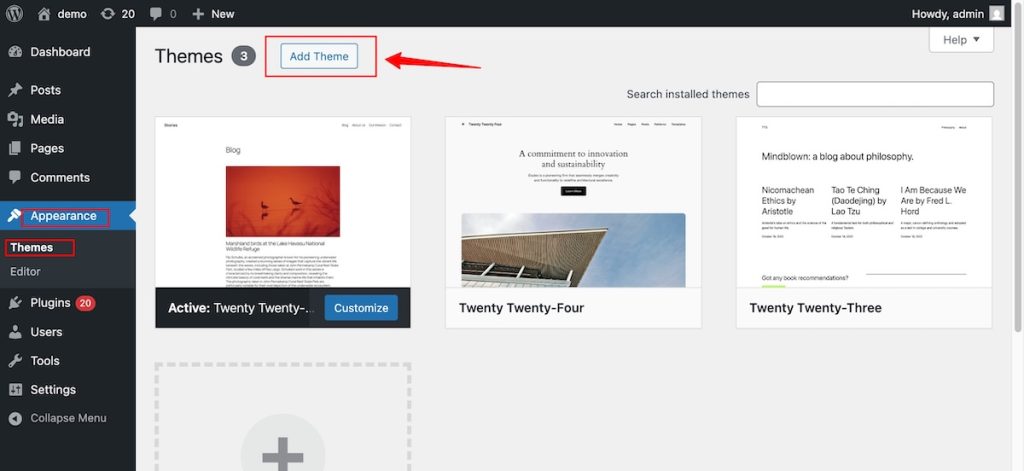Click the Media icon in sidebar
The image size is (1024, 471).
(15, 120)
